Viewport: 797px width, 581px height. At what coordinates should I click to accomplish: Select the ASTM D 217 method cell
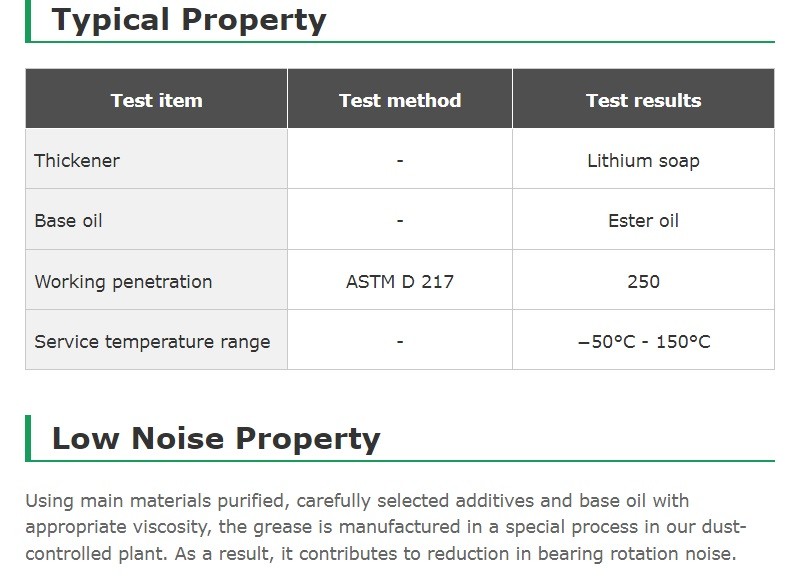click(400, 281)
